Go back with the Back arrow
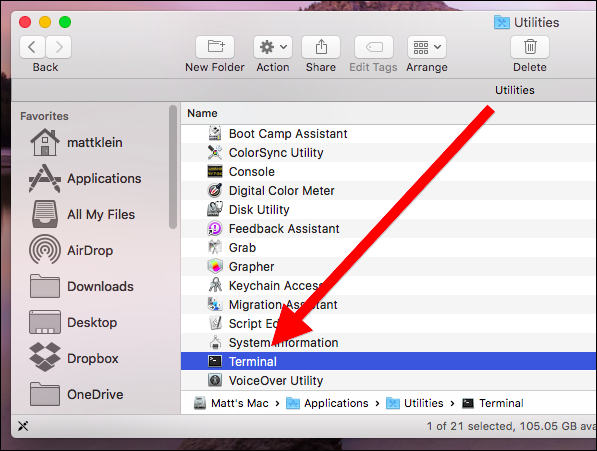Image resolution: width=597 pixels, height=451 pixels. coord(32,47)
